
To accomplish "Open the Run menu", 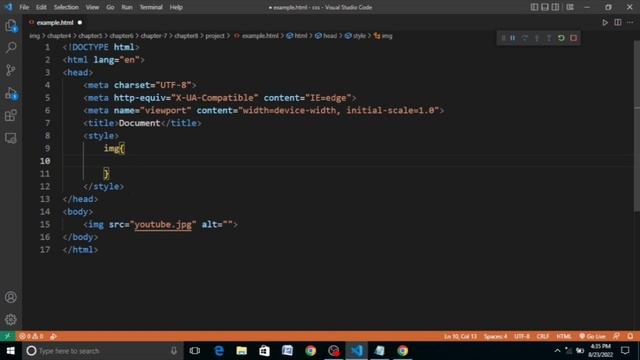I will point(127,7).
